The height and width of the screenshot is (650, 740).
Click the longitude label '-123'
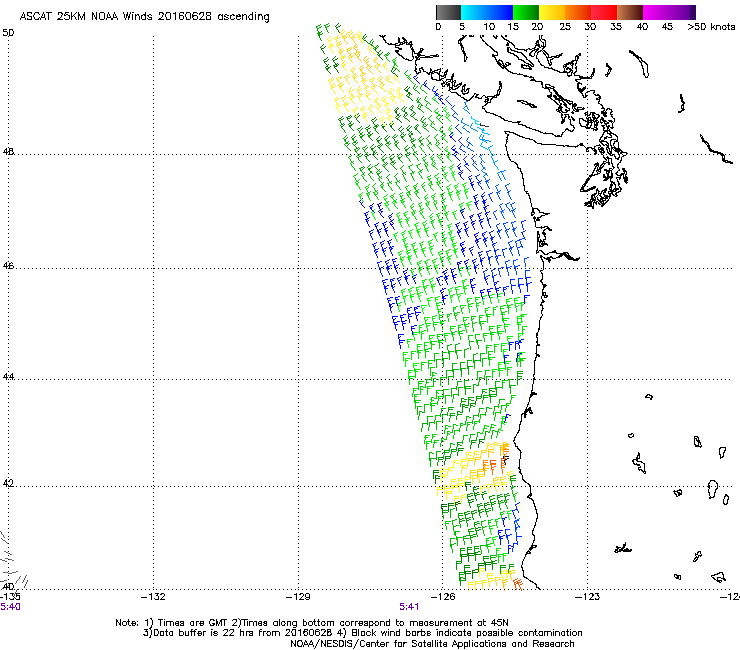588,597
